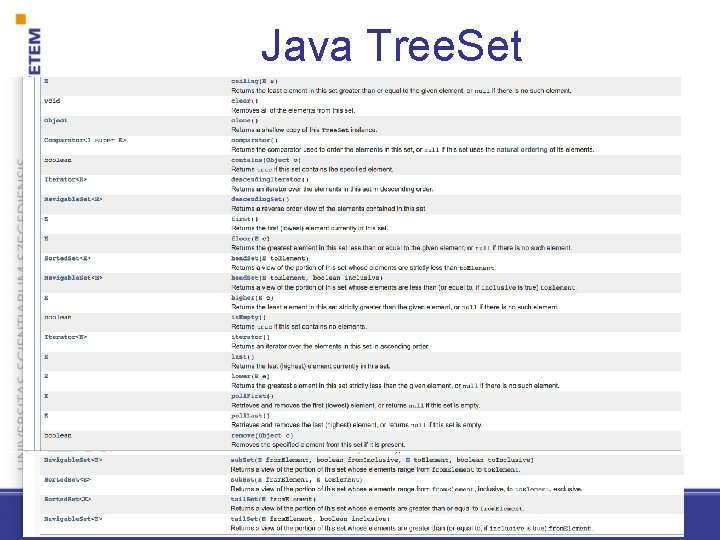Image resolution: width=720 pixels, height=540 pixels.
Task: Select 'boolean' return type in contains row
Action: point(58,160)
